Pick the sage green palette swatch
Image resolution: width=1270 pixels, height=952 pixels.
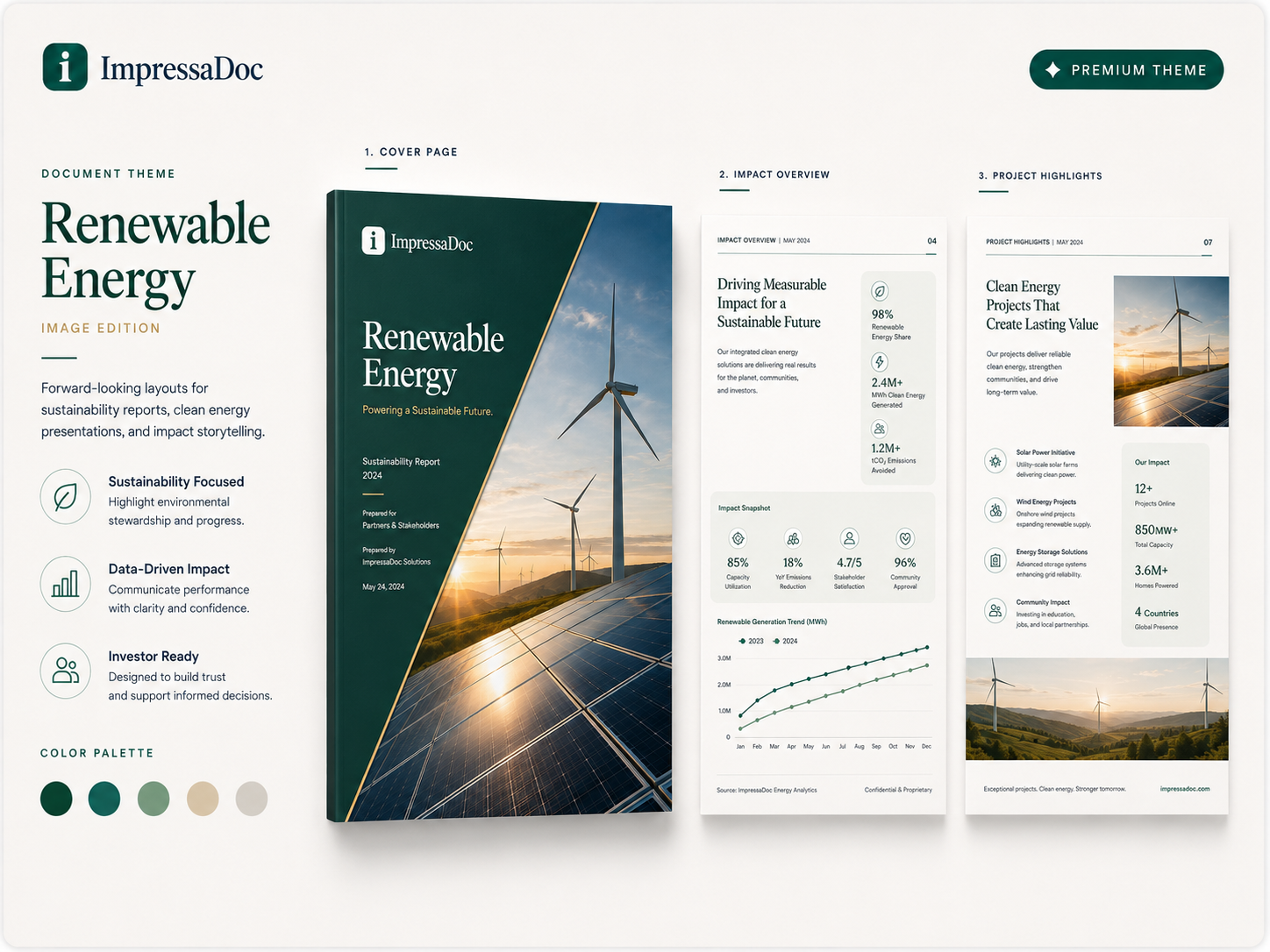click(153, 799)
